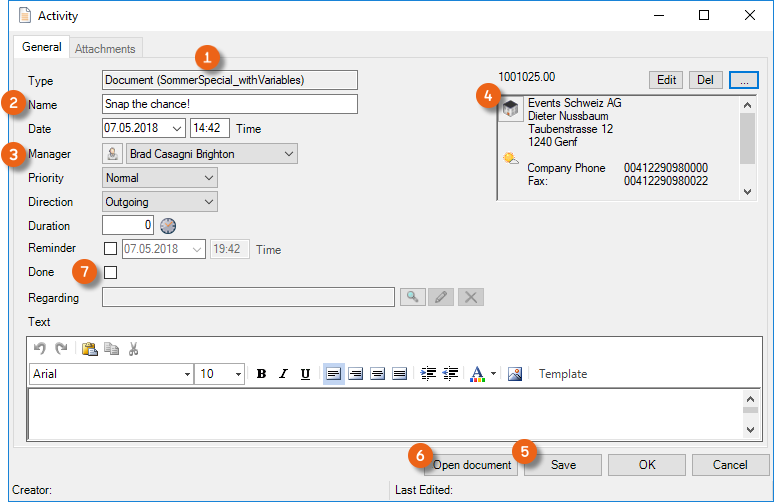This screenshot has height=502, width=774.
Task: Expand the Manager dropdown
Action: [x=289, y=154]
